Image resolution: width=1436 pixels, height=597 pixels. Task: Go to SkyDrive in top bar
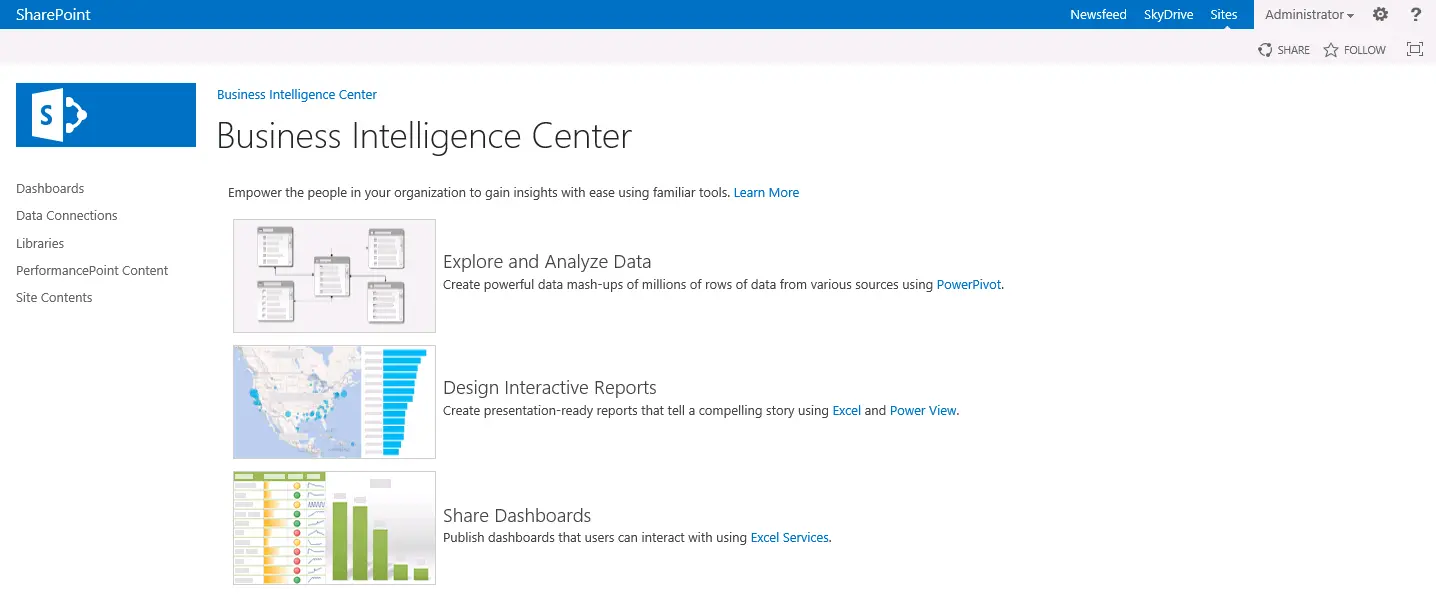coord(1169,14)
